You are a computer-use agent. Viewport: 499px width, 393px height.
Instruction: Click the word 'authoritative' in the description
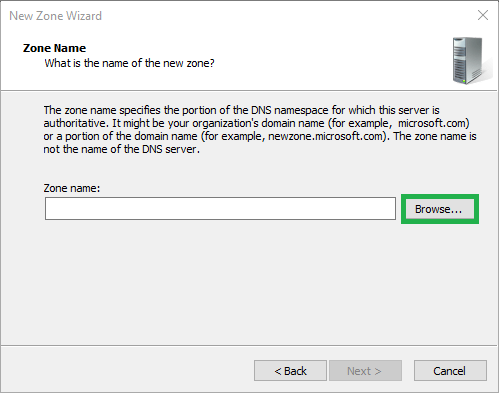(75, 123)
